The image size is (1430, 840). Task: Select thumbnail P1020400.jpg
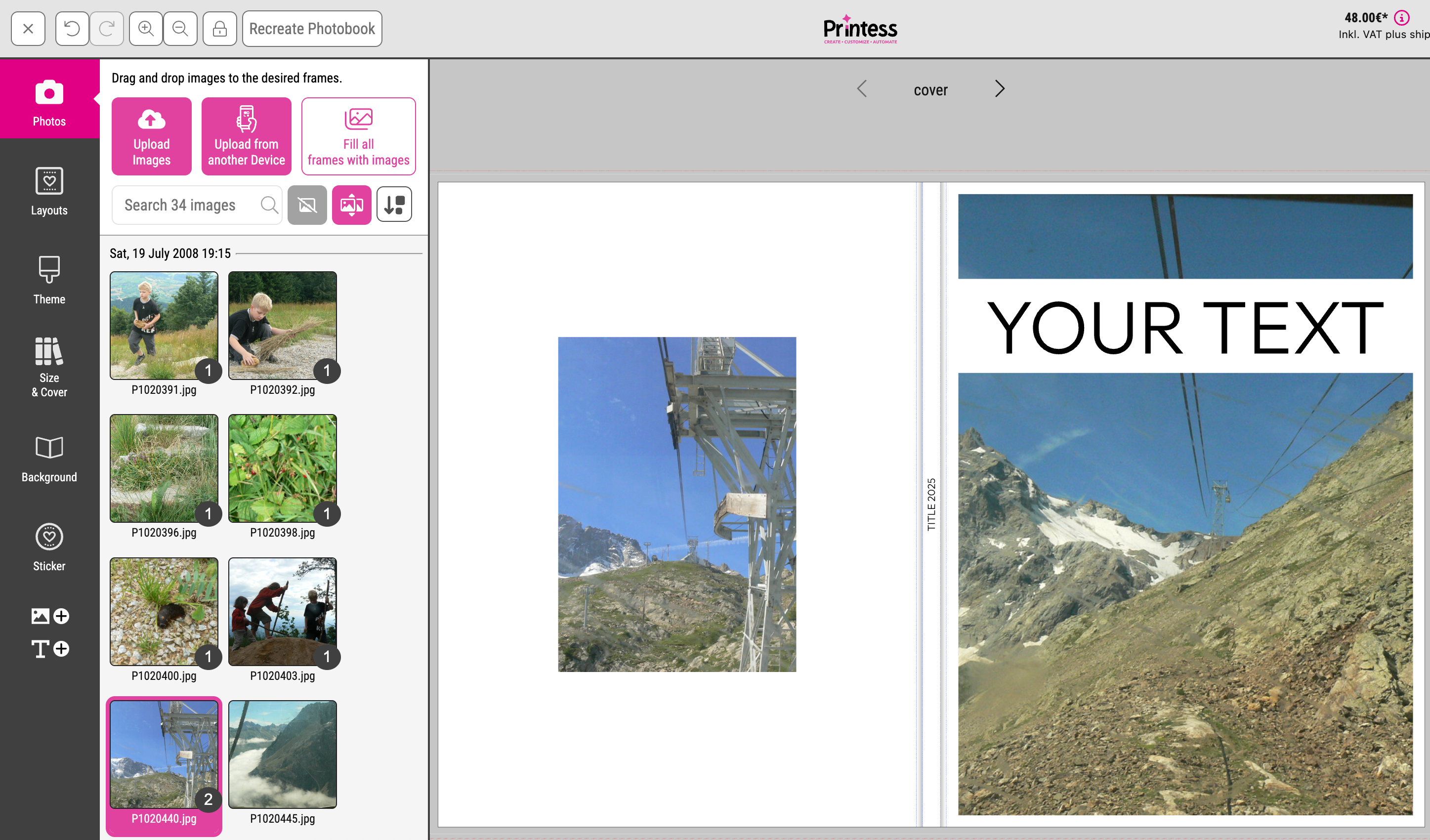coord(164,611)
